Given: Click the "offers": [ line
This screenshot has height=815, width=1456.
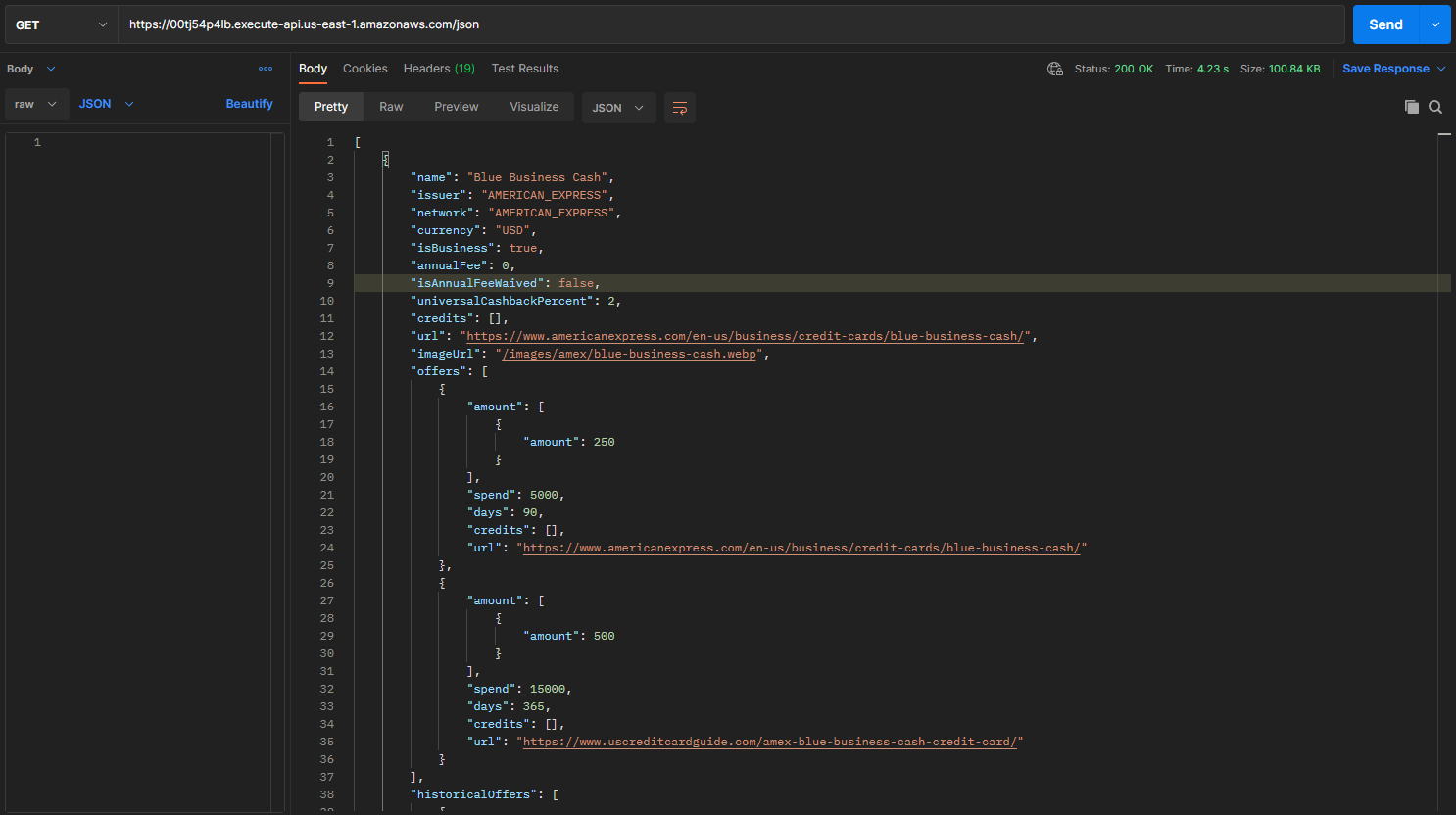Looking at the screenshot, I should tap(450, 371).
